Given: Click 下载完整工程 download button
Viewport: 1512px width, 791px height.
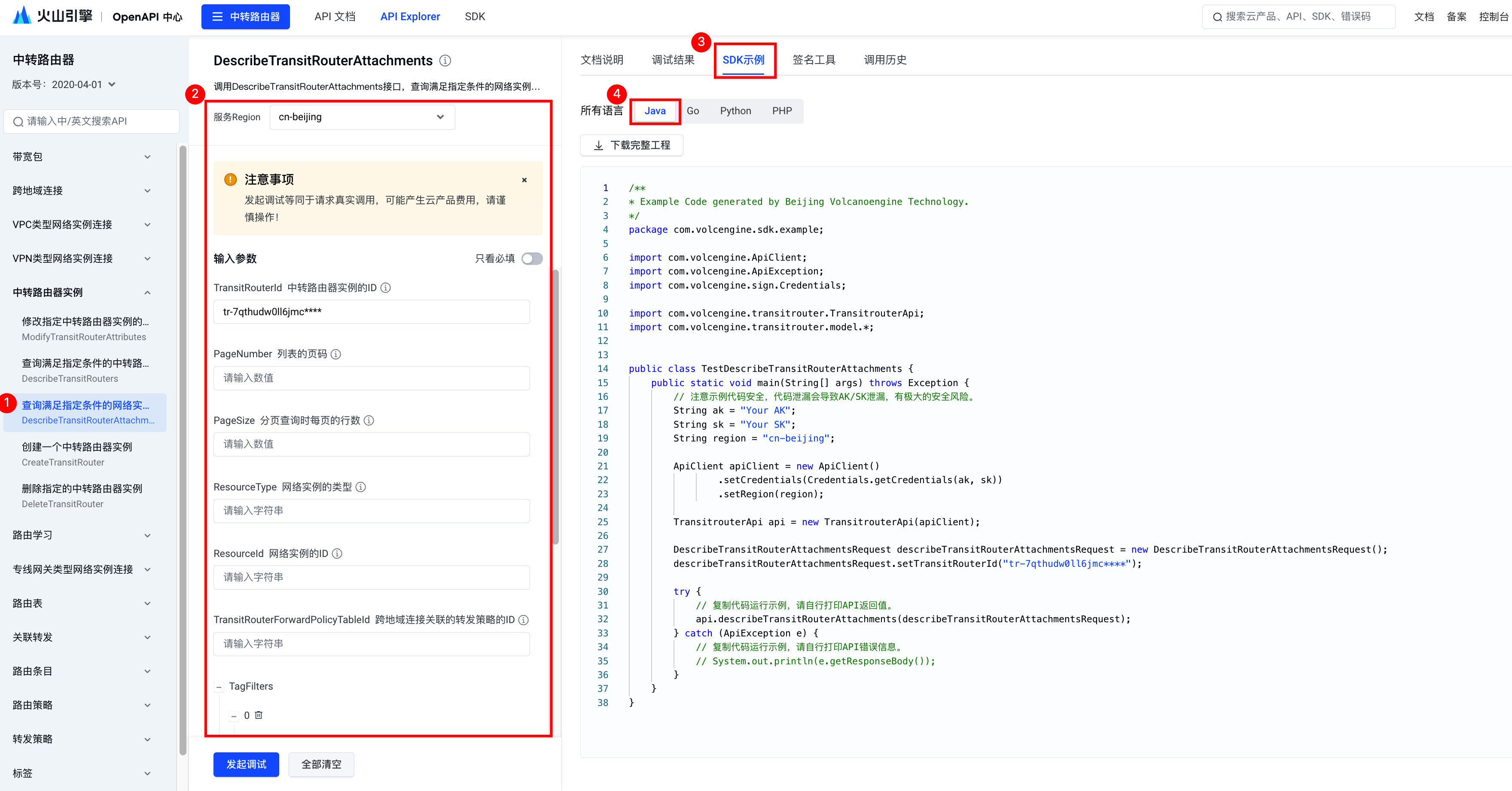Looking at the screenshot, I should click(631, 145).
